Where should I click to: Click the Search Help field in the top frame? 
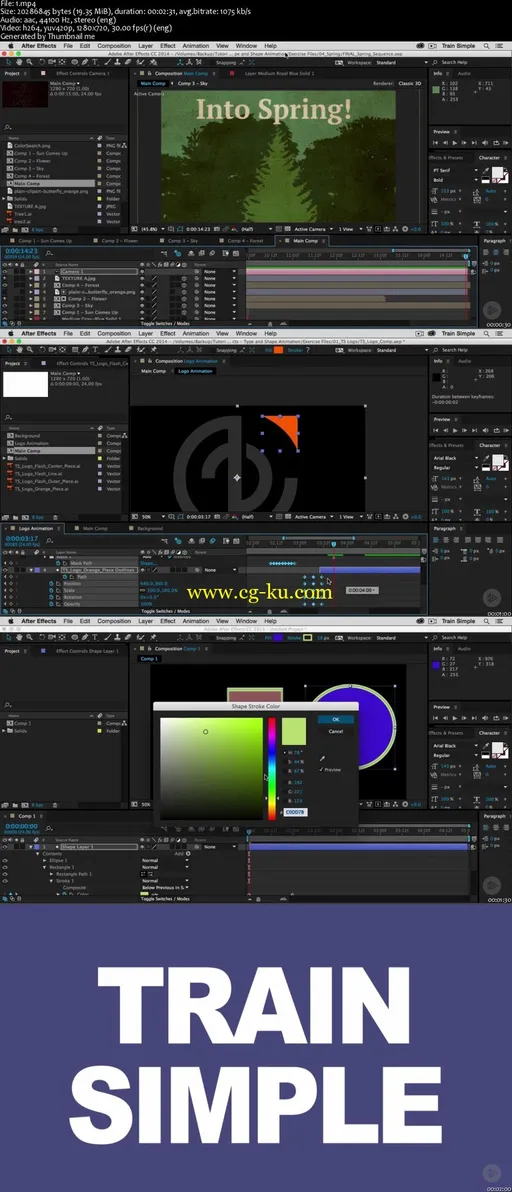point(454,62)
